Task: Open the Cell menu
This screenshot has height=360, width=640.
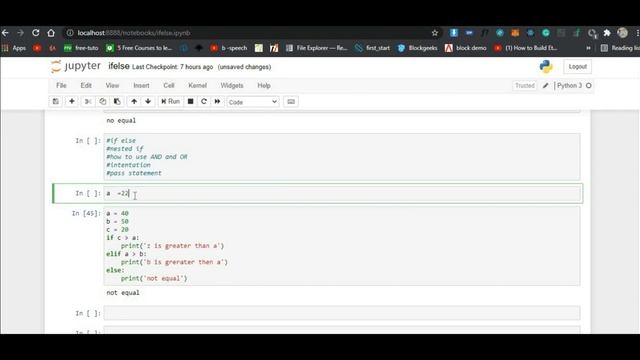Action: click(x=169, y=86)
